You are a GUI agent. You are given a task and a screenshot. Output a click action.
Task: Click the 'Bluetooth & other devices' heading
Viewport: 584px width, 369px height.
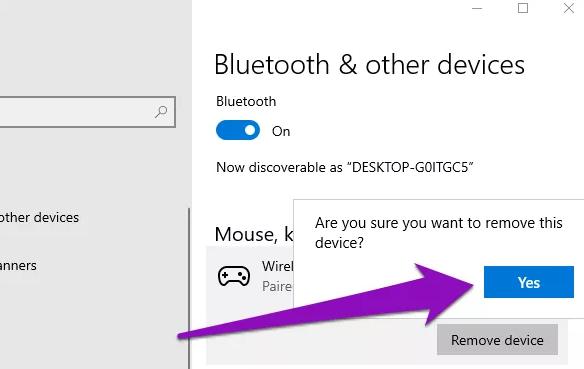tap(369, 64)
